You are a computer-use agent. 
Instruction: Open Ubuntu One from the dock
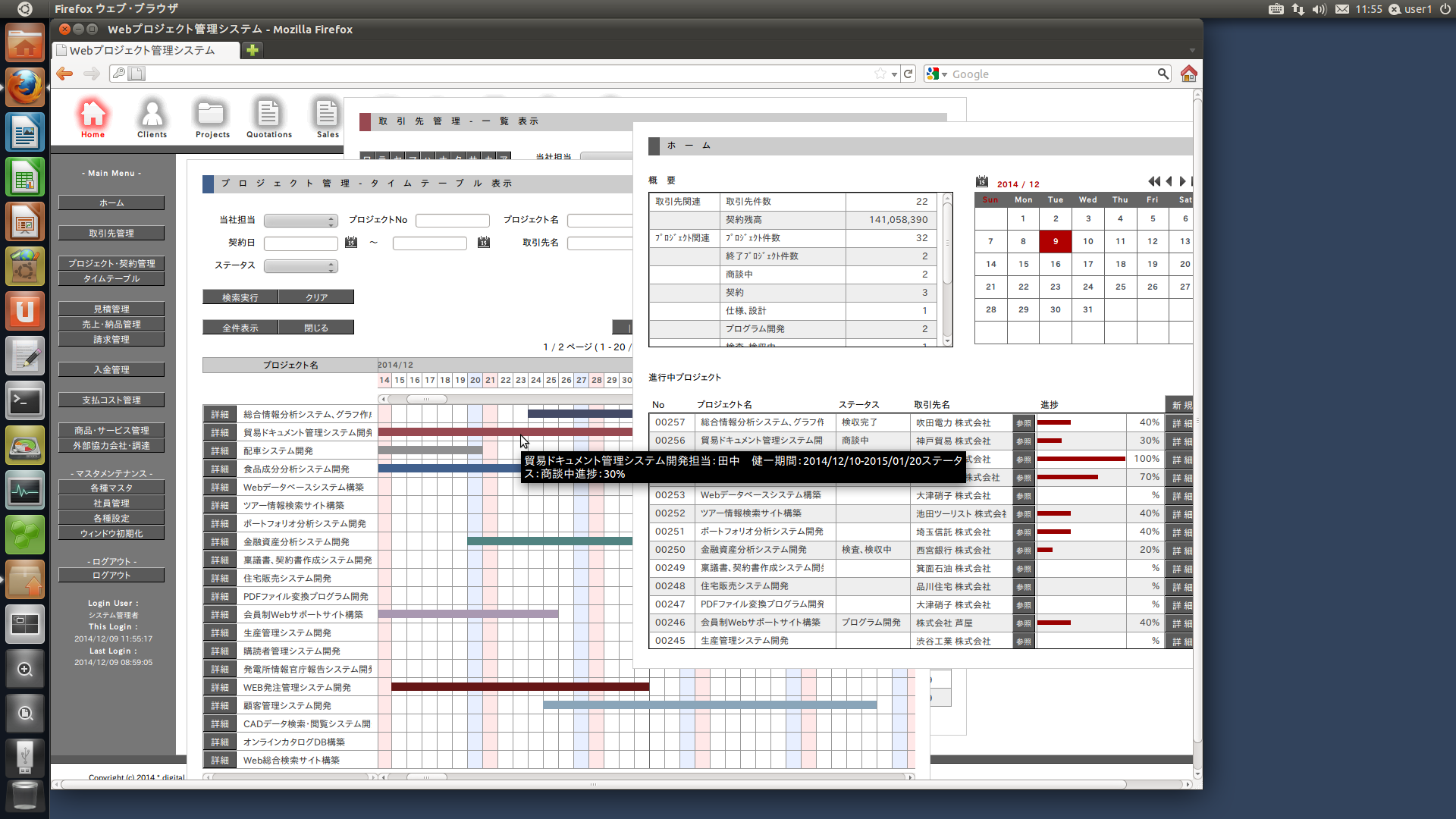click(x=25, y=312)
